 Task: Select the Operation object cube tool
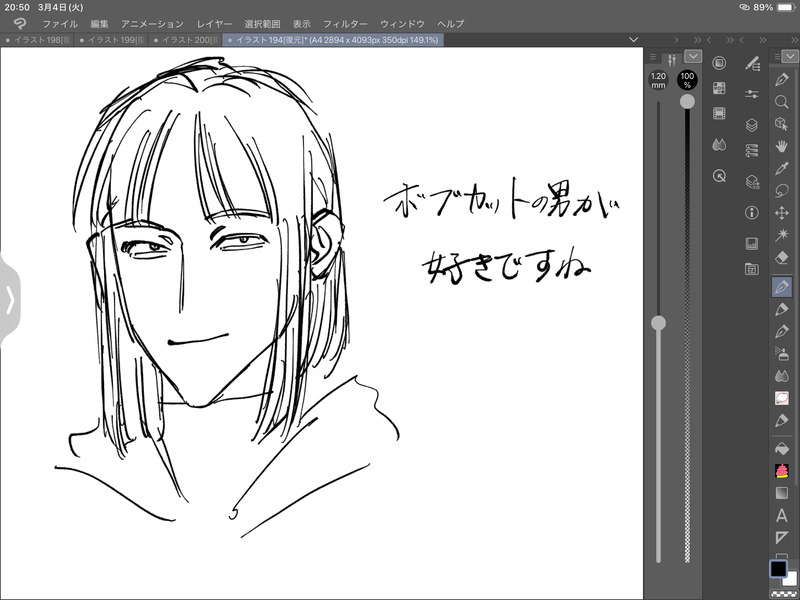(782, 124)
